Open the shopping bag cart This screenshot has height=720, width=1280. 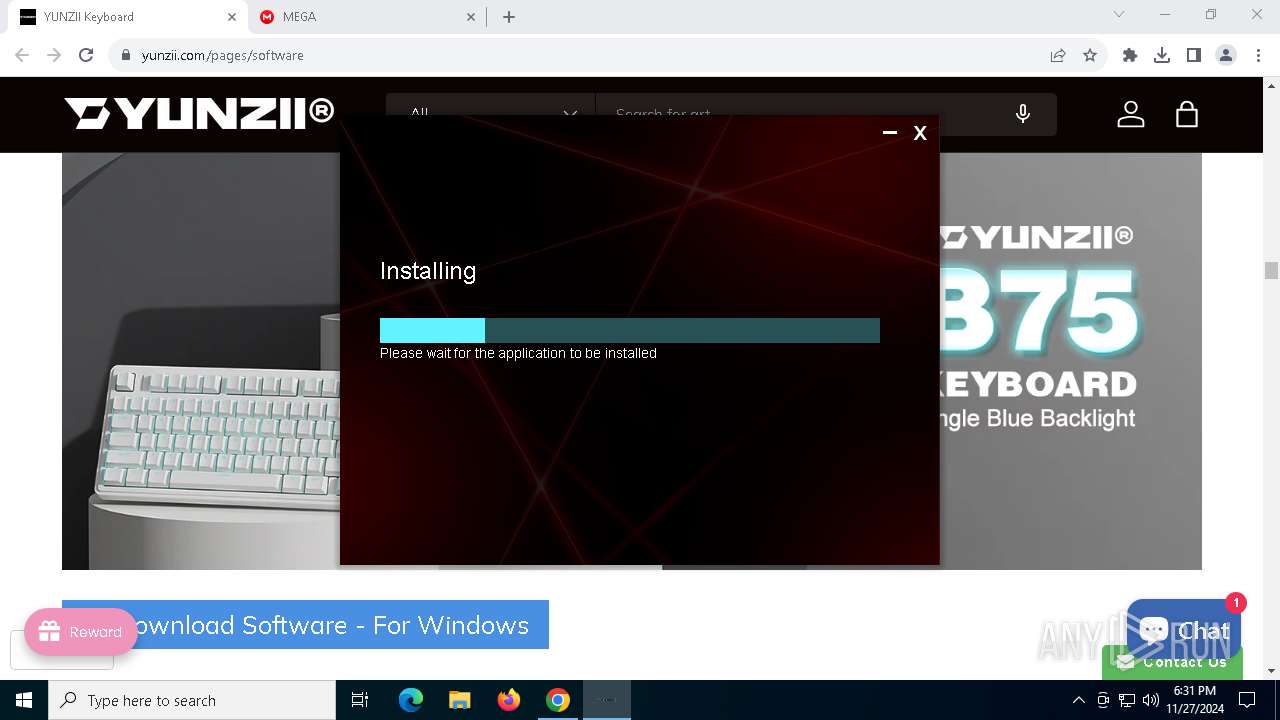point(1187,114)
